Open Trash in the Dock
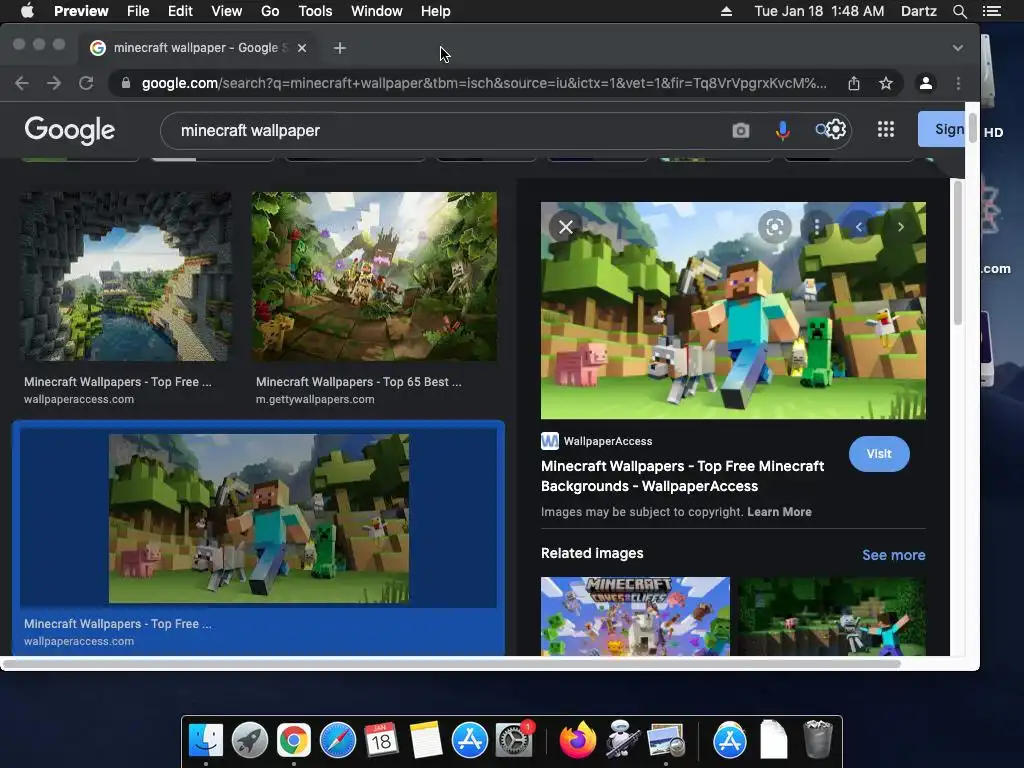 pos(817,739)
